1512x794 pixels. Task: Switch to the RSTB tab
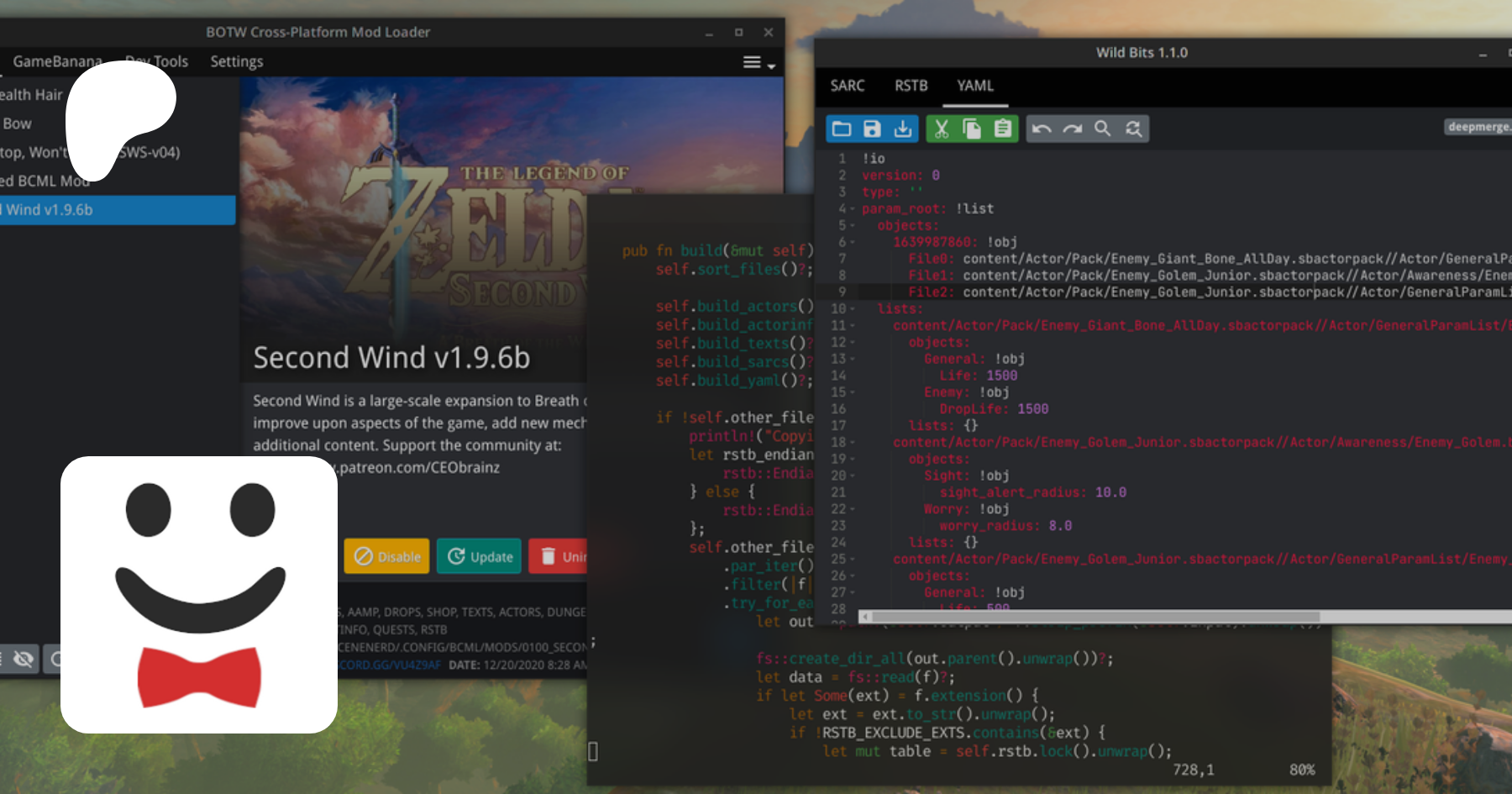click(x=911, y=86)
